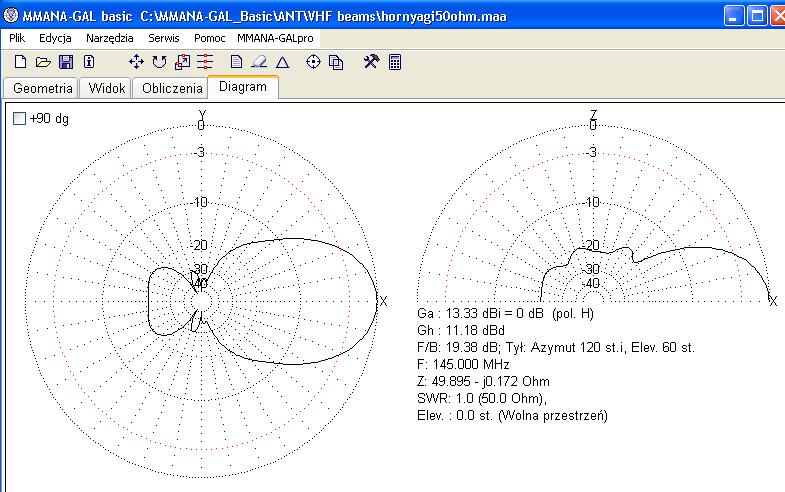The height and width of the screenshot is (492, 785).
Task: Click the crosshair target icon
Action: click(313, 62)
